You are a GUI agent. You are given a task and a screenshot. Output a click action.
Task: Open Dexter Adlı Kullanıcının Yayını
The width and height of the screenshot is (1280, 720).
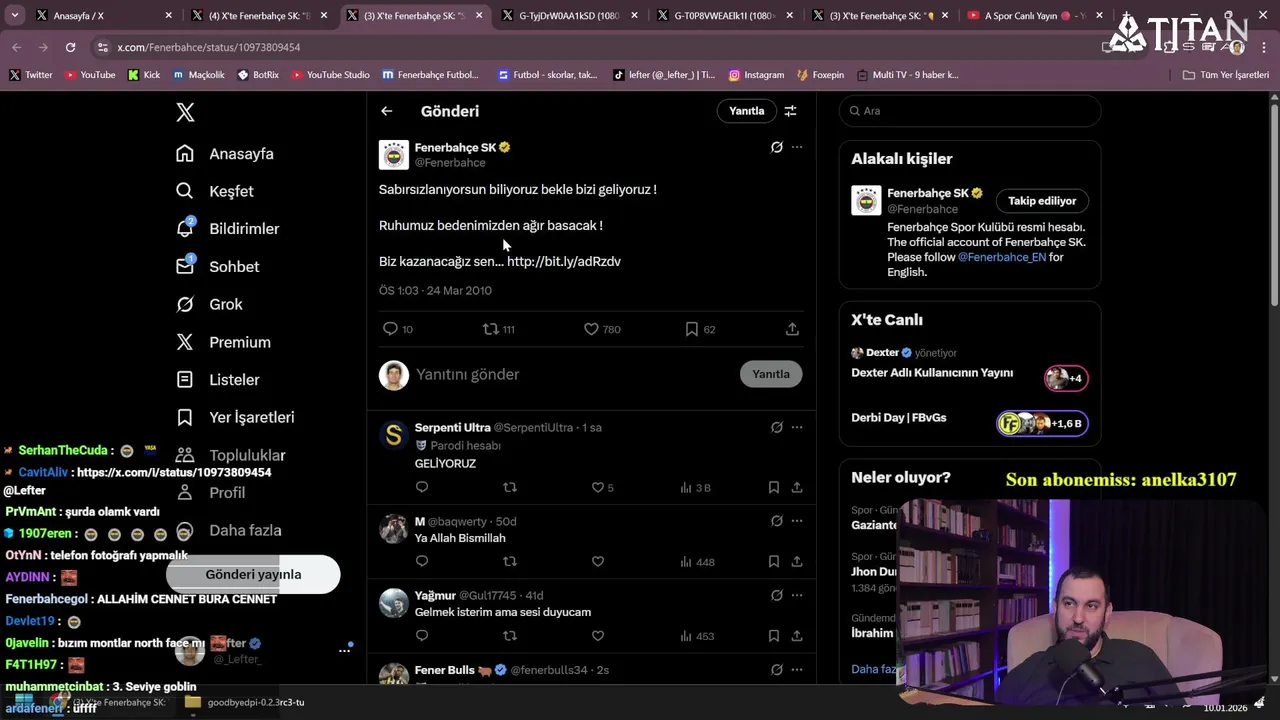[932, 373]
